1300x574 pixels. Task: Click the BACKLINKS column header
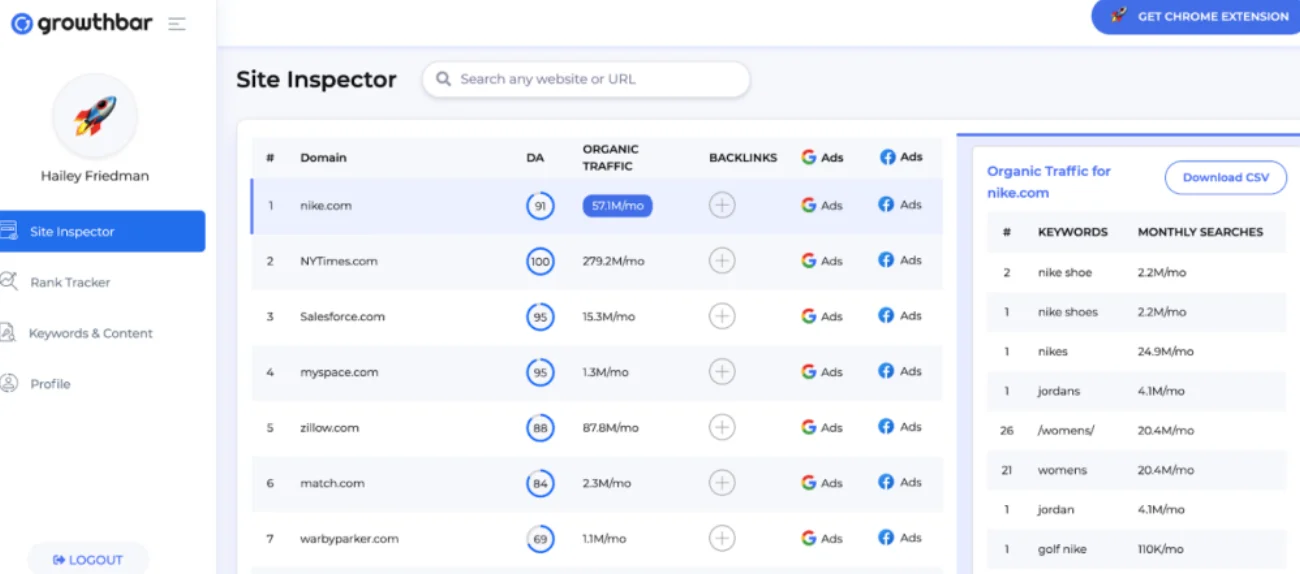pyautogui.click(x=743, y=157)
